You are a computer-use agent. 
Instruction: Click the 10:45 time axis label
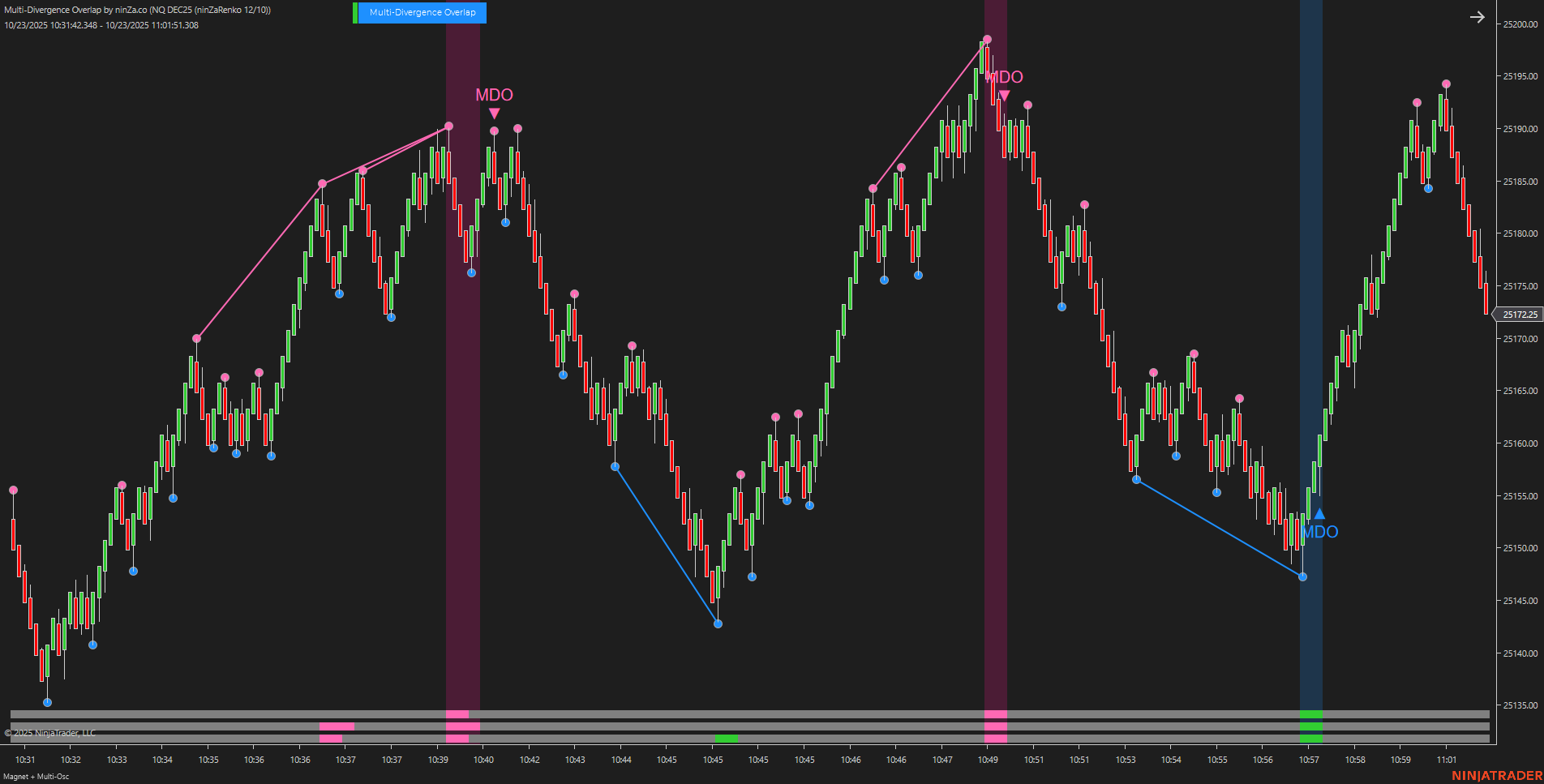click(667, 760)
